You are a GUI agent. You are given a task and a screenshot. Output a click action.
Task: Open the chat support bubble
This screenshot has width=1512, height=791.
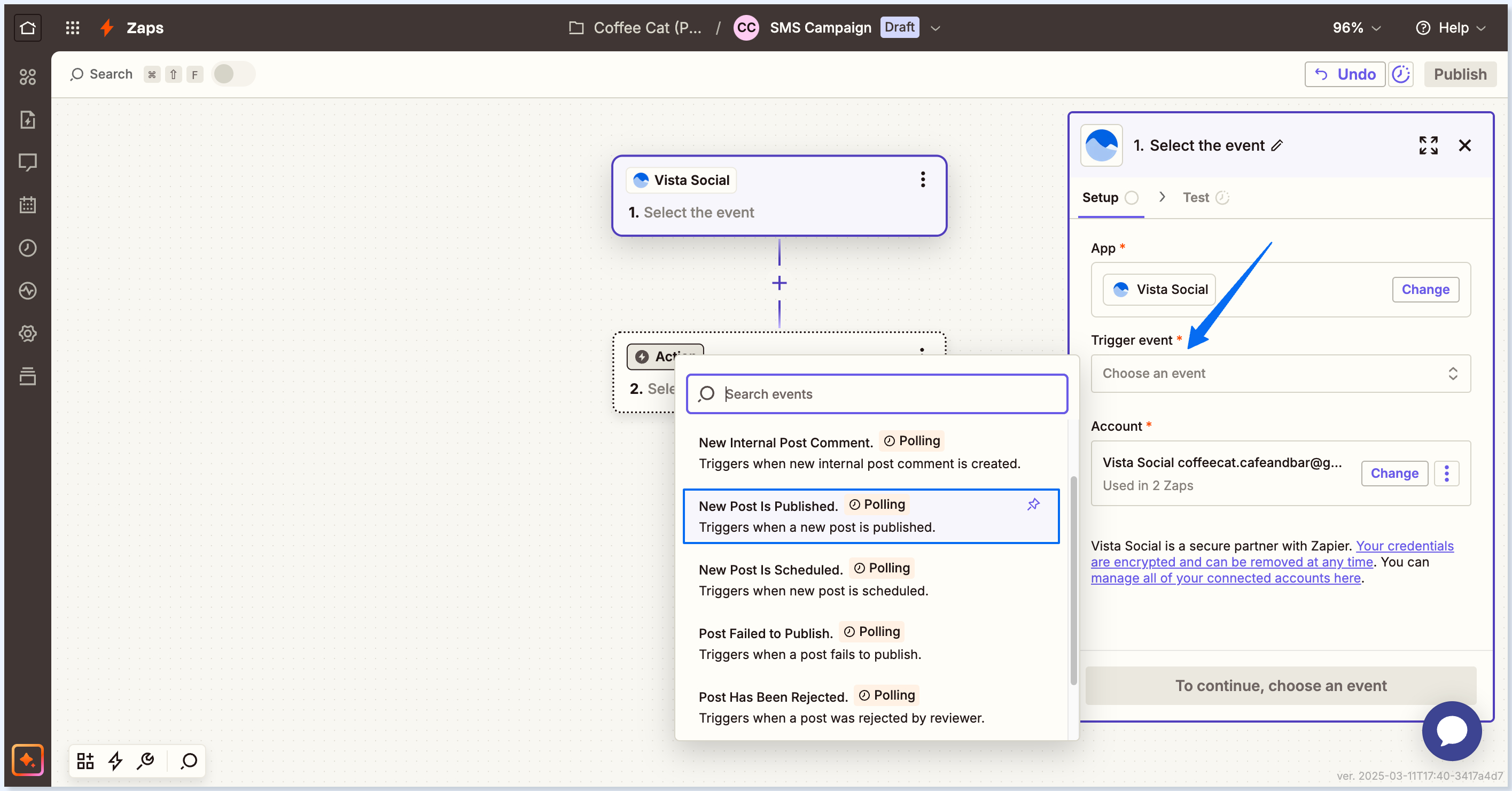tap(1452, 731)
